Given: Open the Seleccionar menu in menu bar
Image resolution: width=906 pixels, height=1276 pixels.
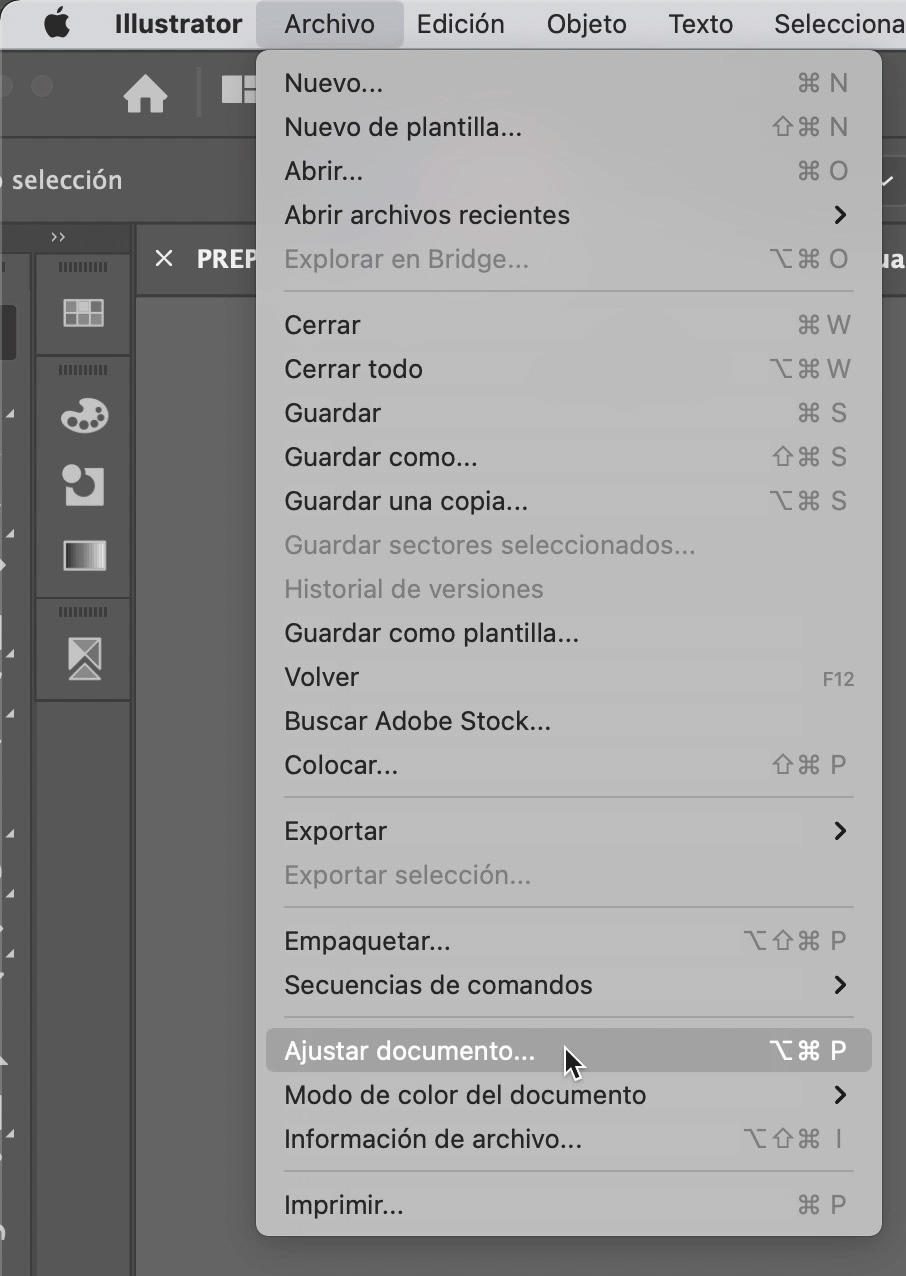Looking at the screenshot, I should pos(838,23).
